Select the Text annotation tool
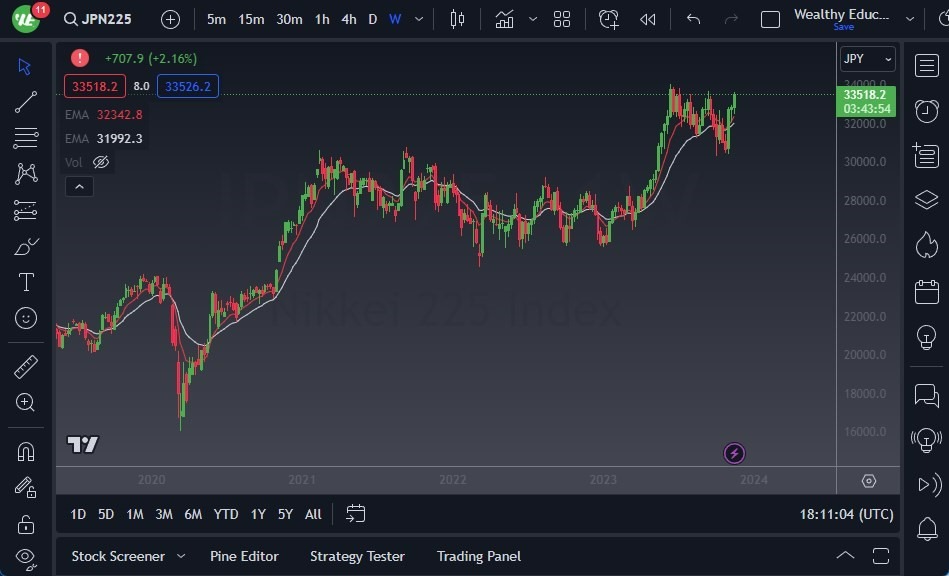This screenshot has height=576, width=949. point(26,282)
